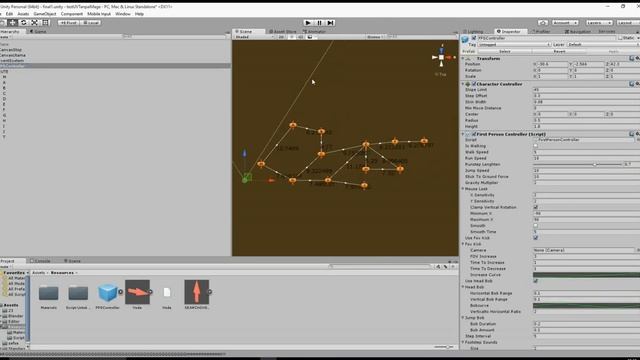Switch to the Navigation tab

[x=578, y=31]
